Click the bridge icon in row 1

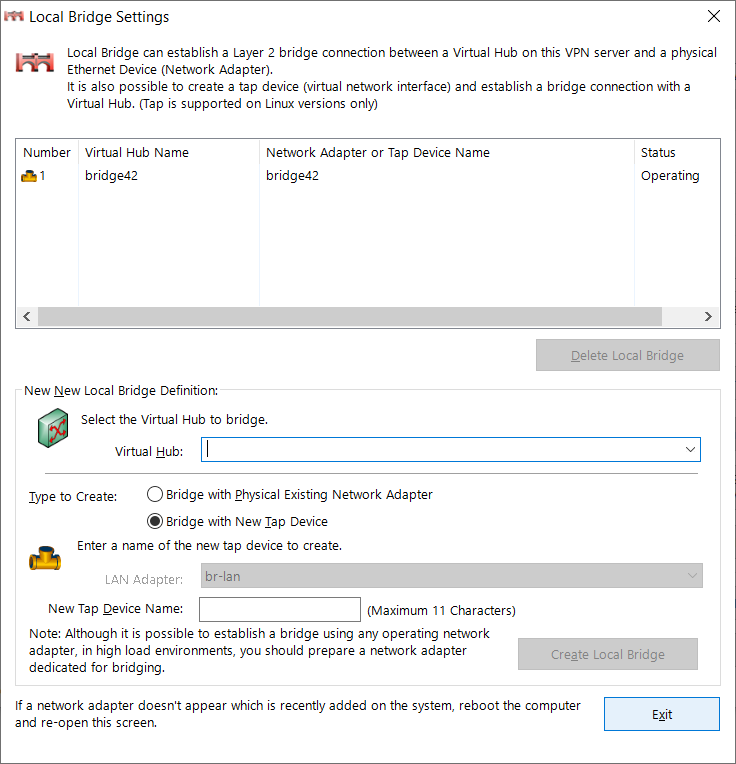tap(29, 176)
